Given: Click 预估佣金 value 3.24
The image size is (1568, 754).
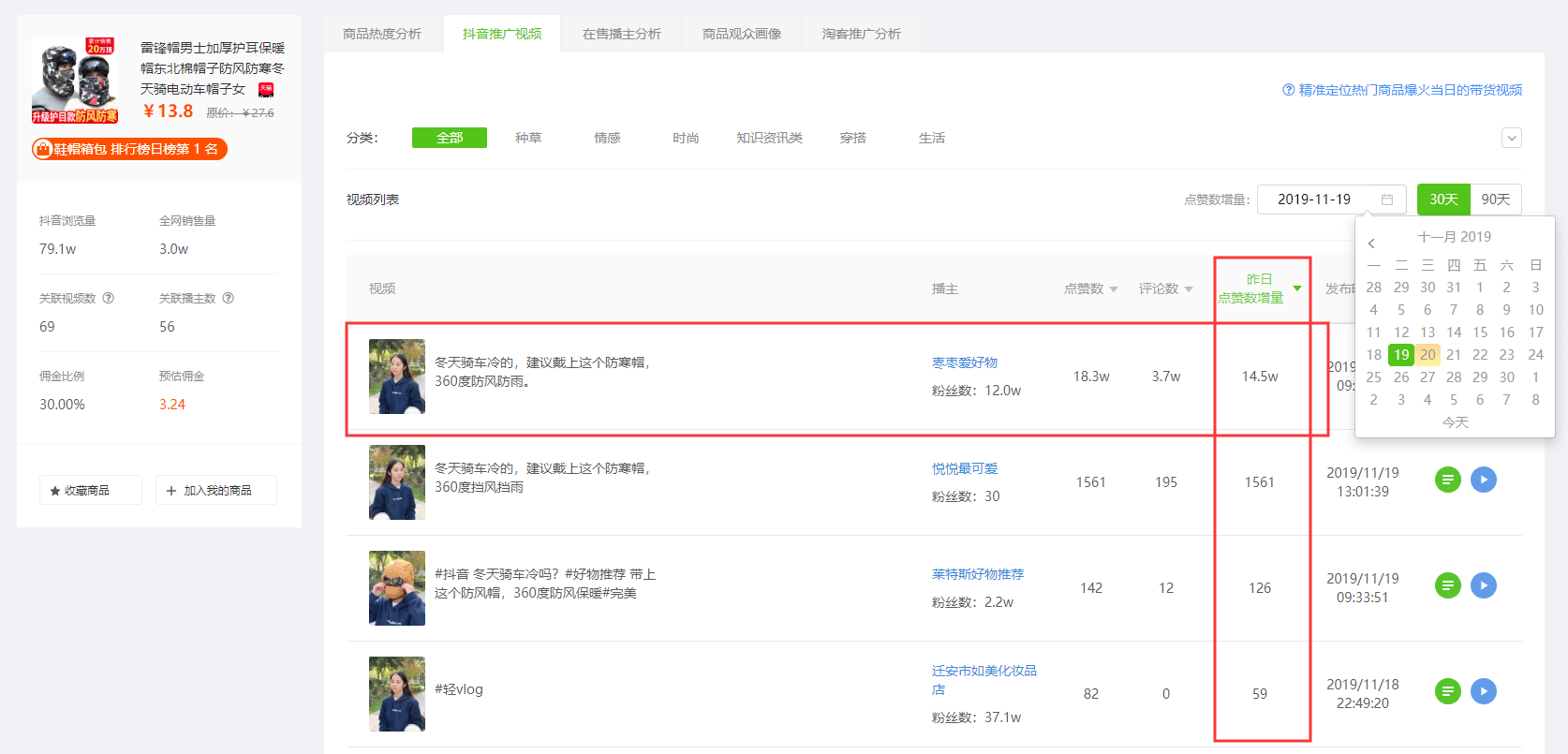Looking at the screenshot, I should click(172, 405).
